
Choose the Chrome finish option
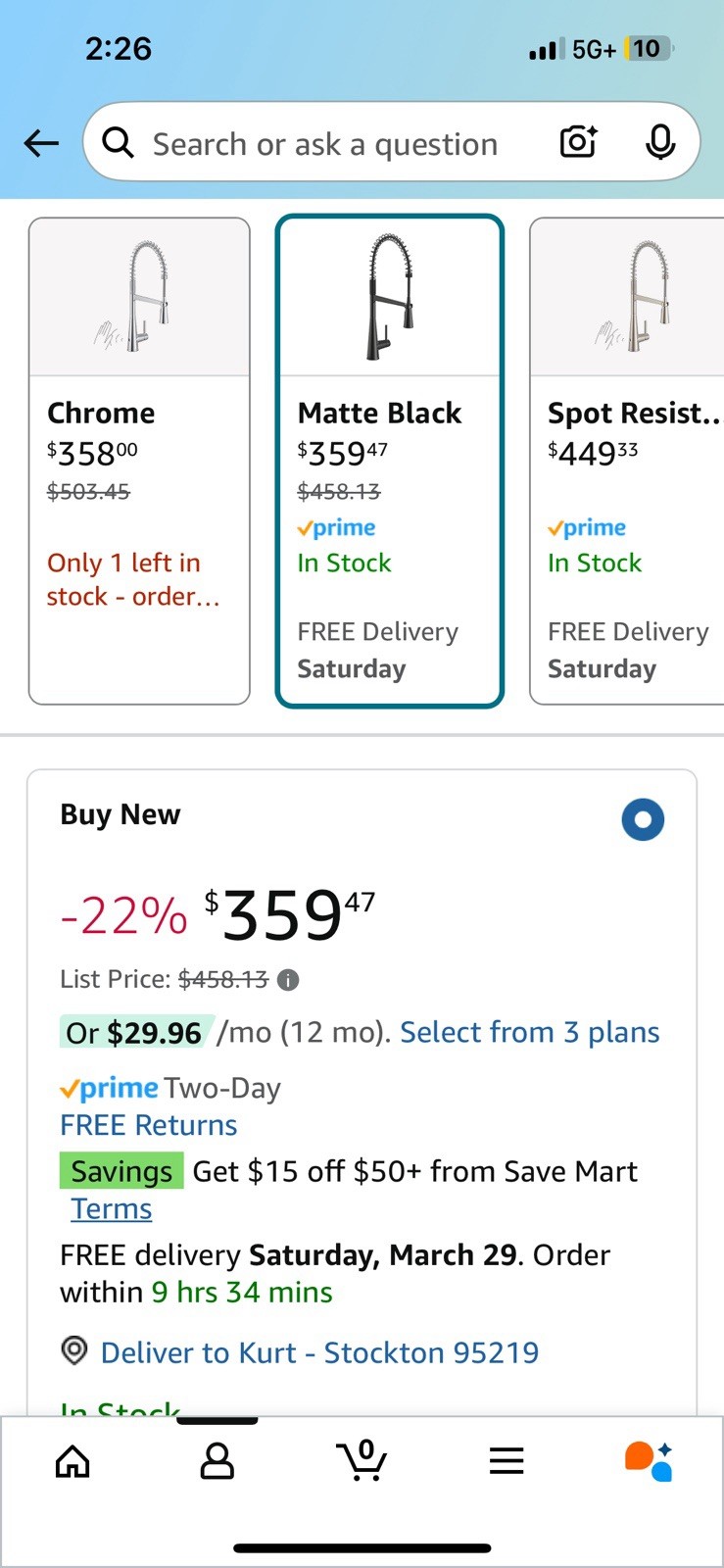(x=139, y=461)
